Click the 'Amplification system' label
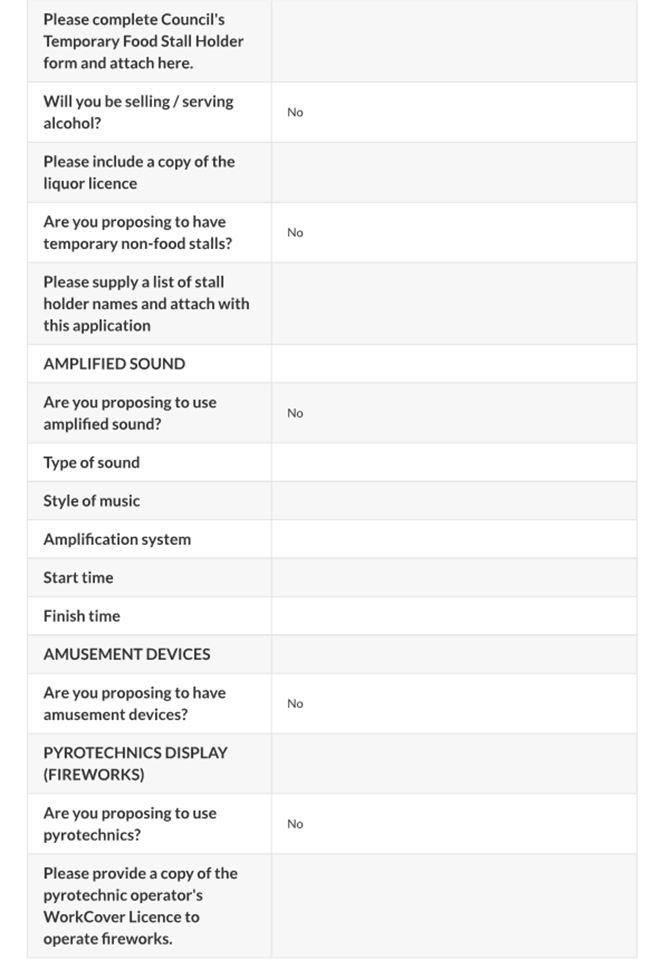 tap(117, 539)
